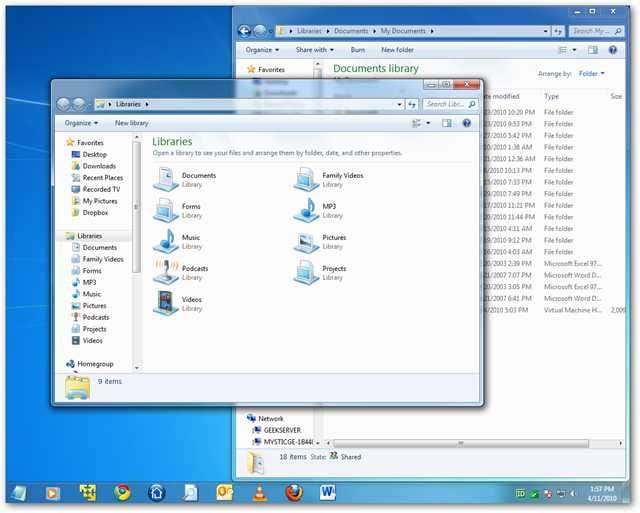The image size is (640, 513).
Task: Open the Share with dropdown menu
Action: (x=315, y=50)
